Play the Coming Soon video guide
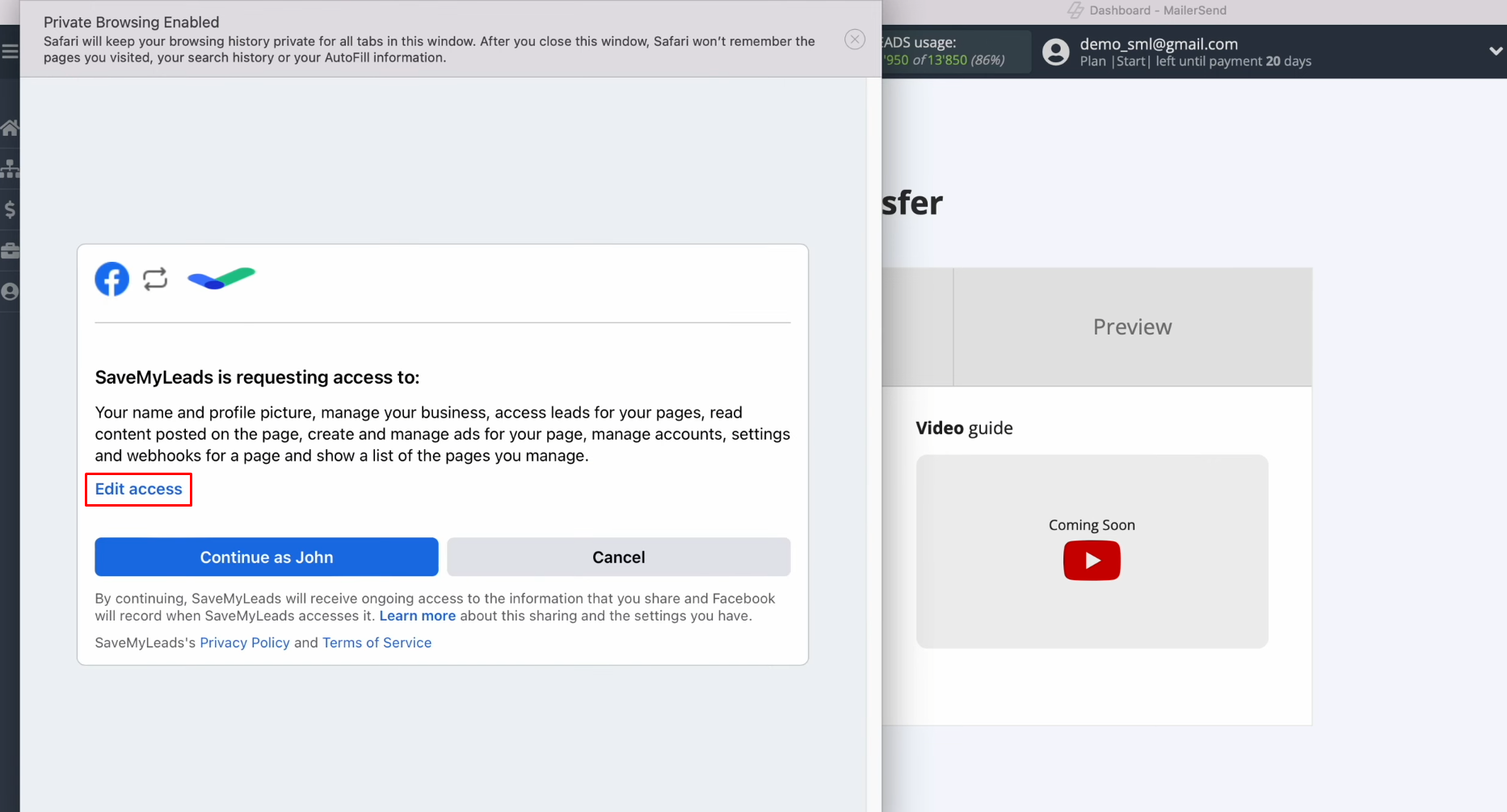 (1092, 560)
